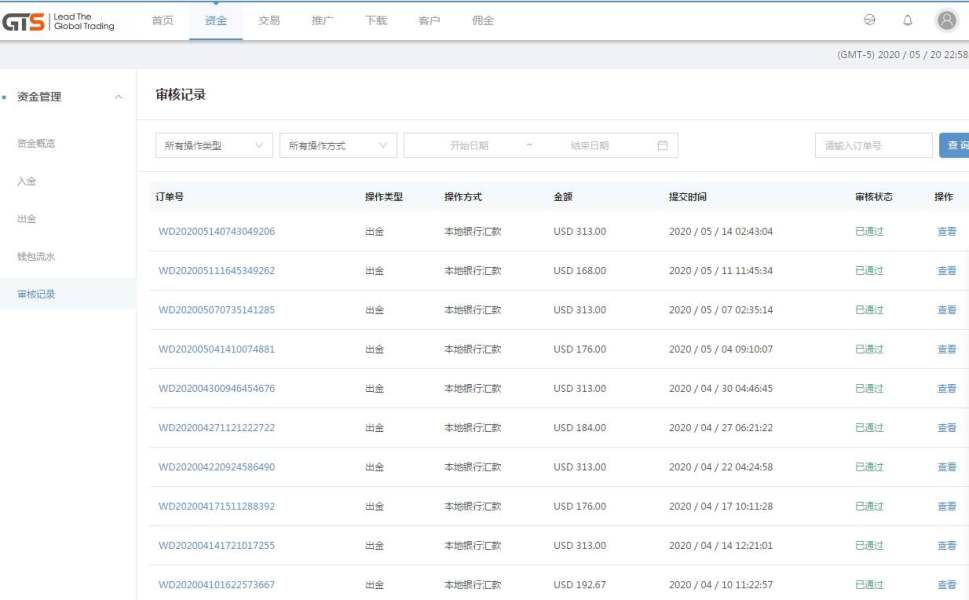The width and height of the screenshot is (969, 600).
Task: Open the notifications bell
Action: 908,20
